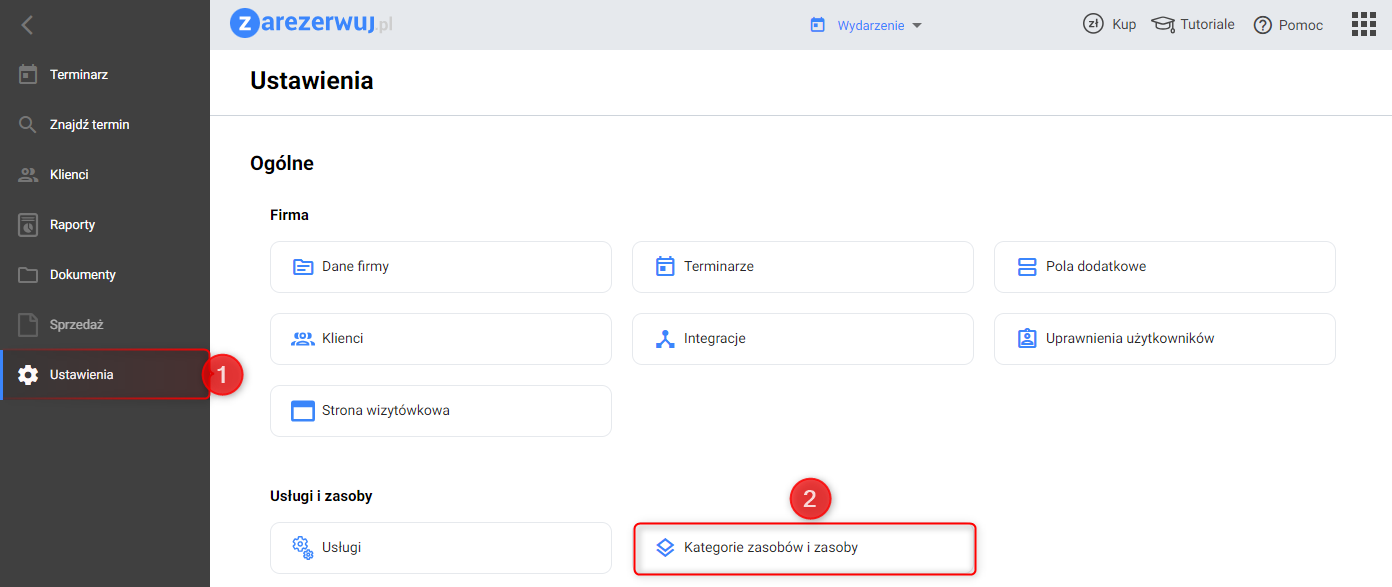Click the Terminarz calendar icon in sidebar

[28, 74]
